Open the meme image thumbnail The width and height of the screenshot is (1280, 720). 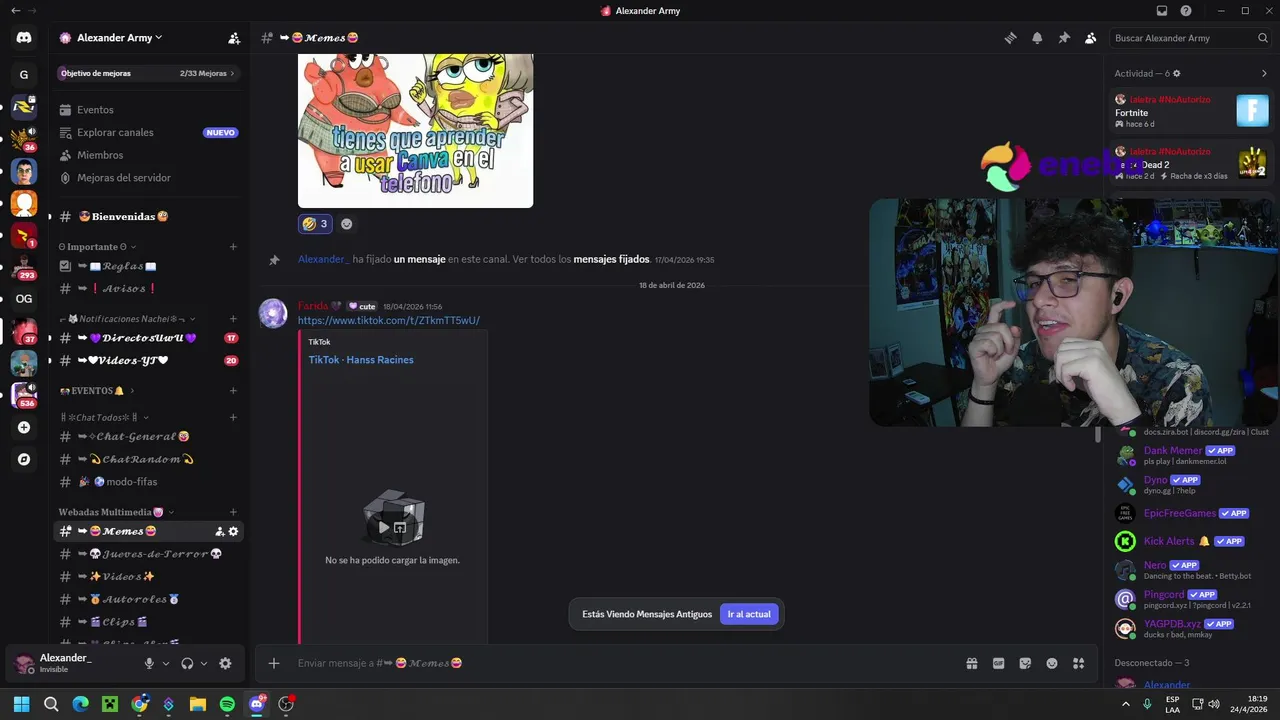(x=415, y=130)
